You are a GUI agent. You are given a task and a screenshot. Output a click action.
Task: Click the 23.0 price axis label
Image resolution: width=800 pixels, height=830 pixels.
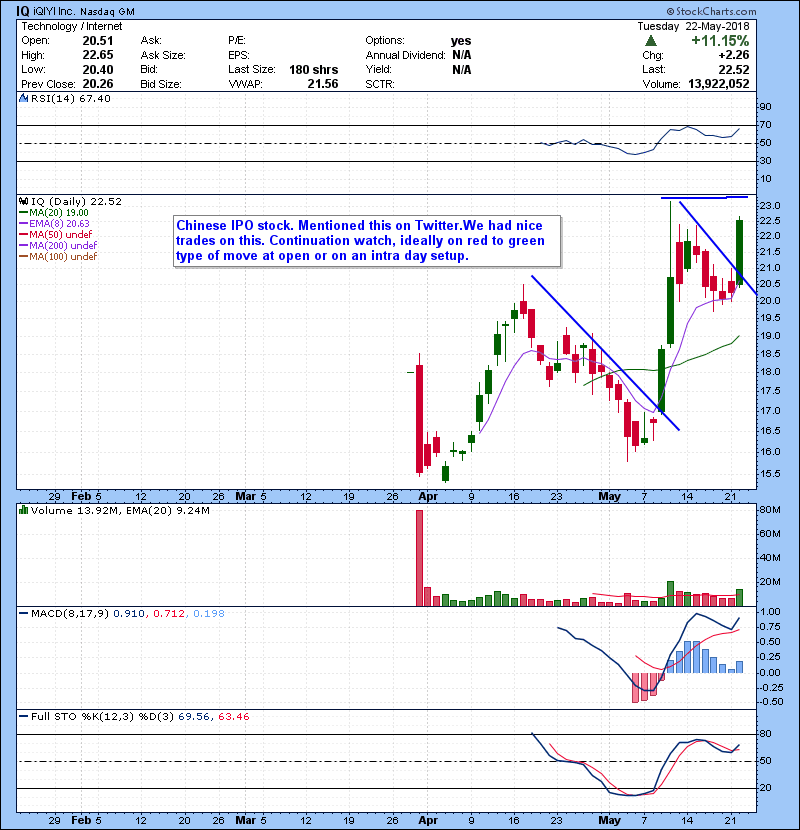[x=770, y=206]
